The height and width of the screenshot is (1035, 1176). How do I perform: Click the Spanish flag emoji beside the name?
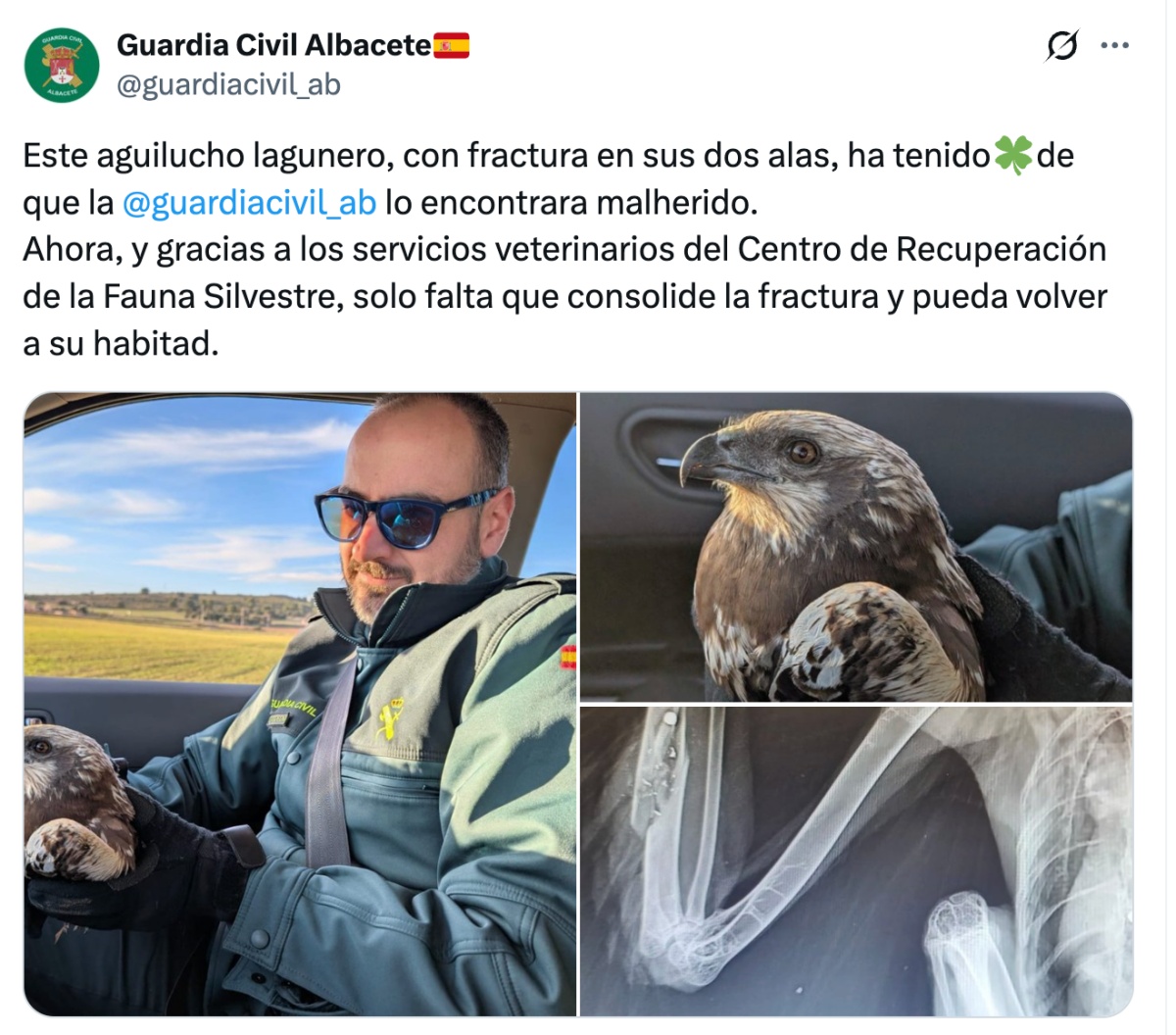click(452, 45)
